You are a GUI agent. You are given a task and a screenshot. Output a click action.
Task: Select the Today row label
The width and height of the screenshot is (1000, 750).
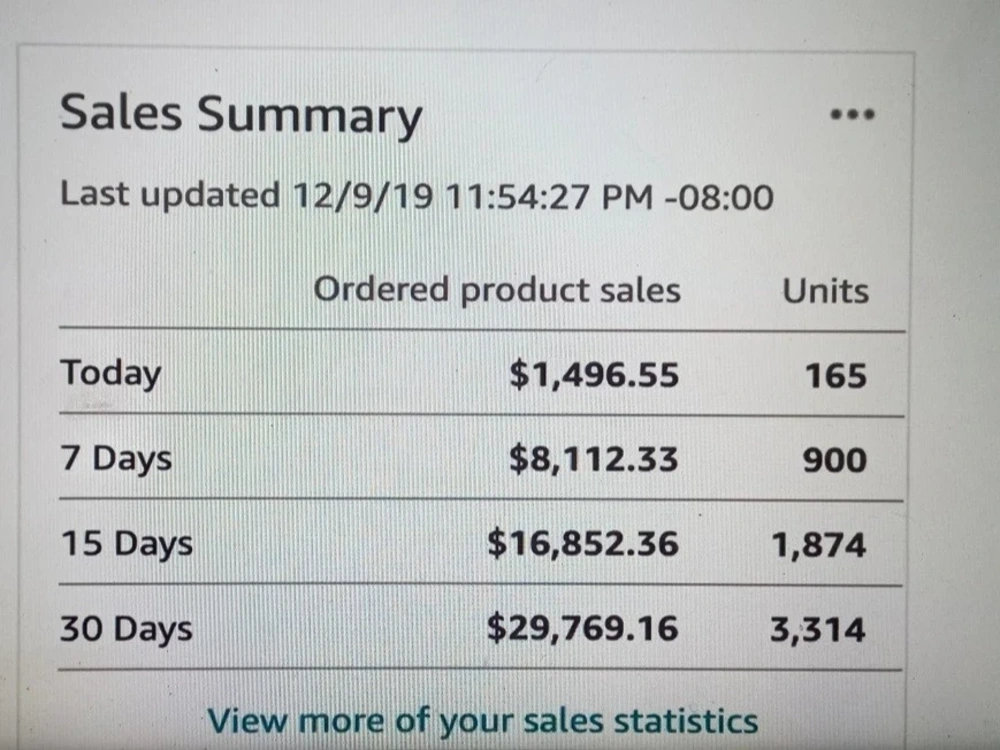[110, 374]
